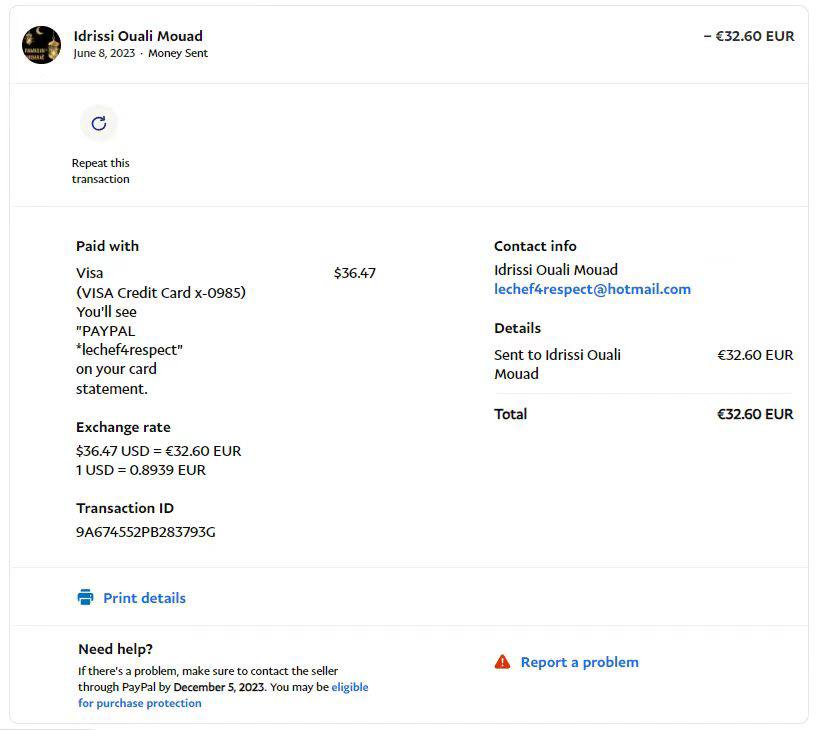Click the "Need help?" heading
The height and width of the screenshot is (730, 819).
click(x=115, y=649)
